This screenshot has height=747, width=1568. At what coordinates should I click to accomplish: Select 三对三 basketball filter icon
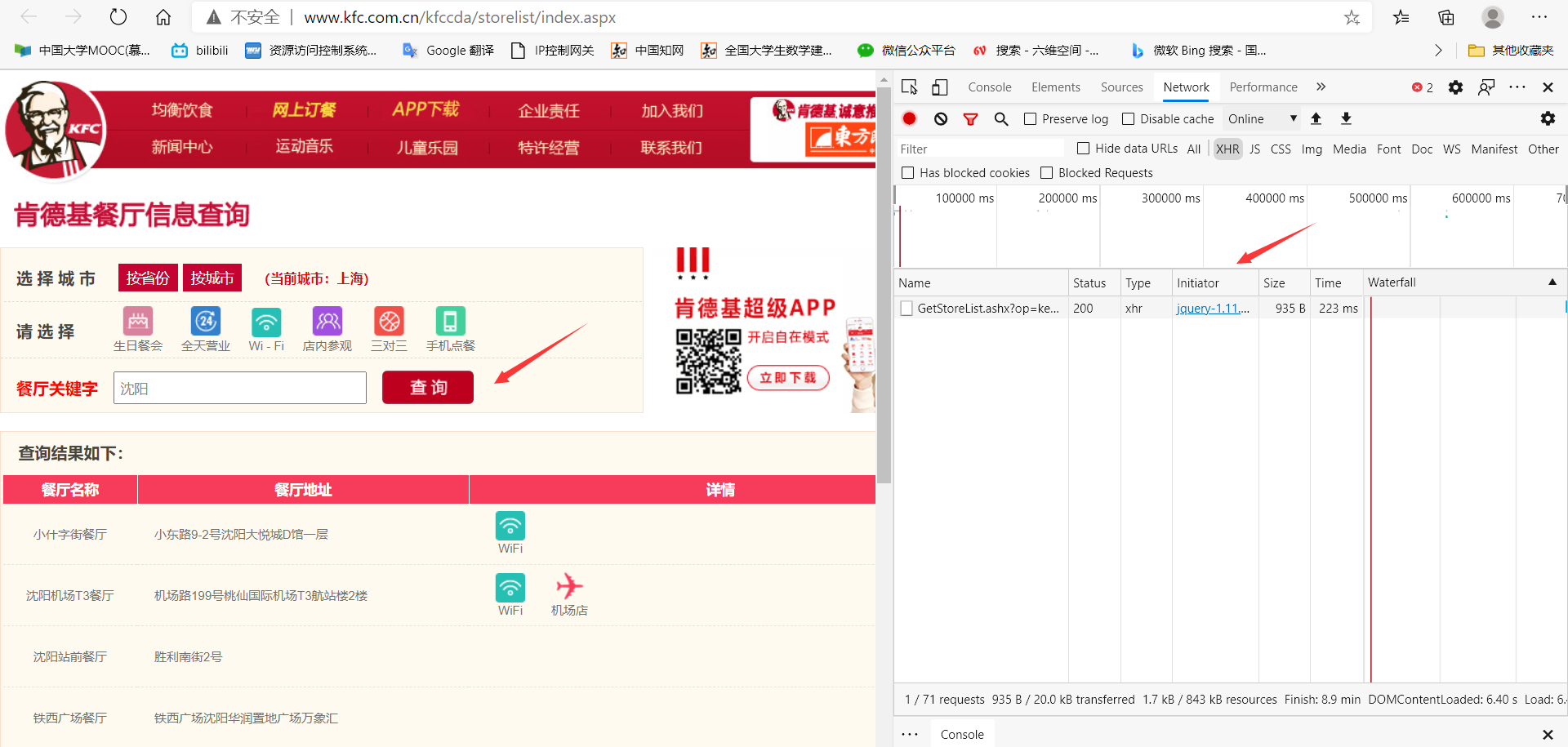point(390,328)
